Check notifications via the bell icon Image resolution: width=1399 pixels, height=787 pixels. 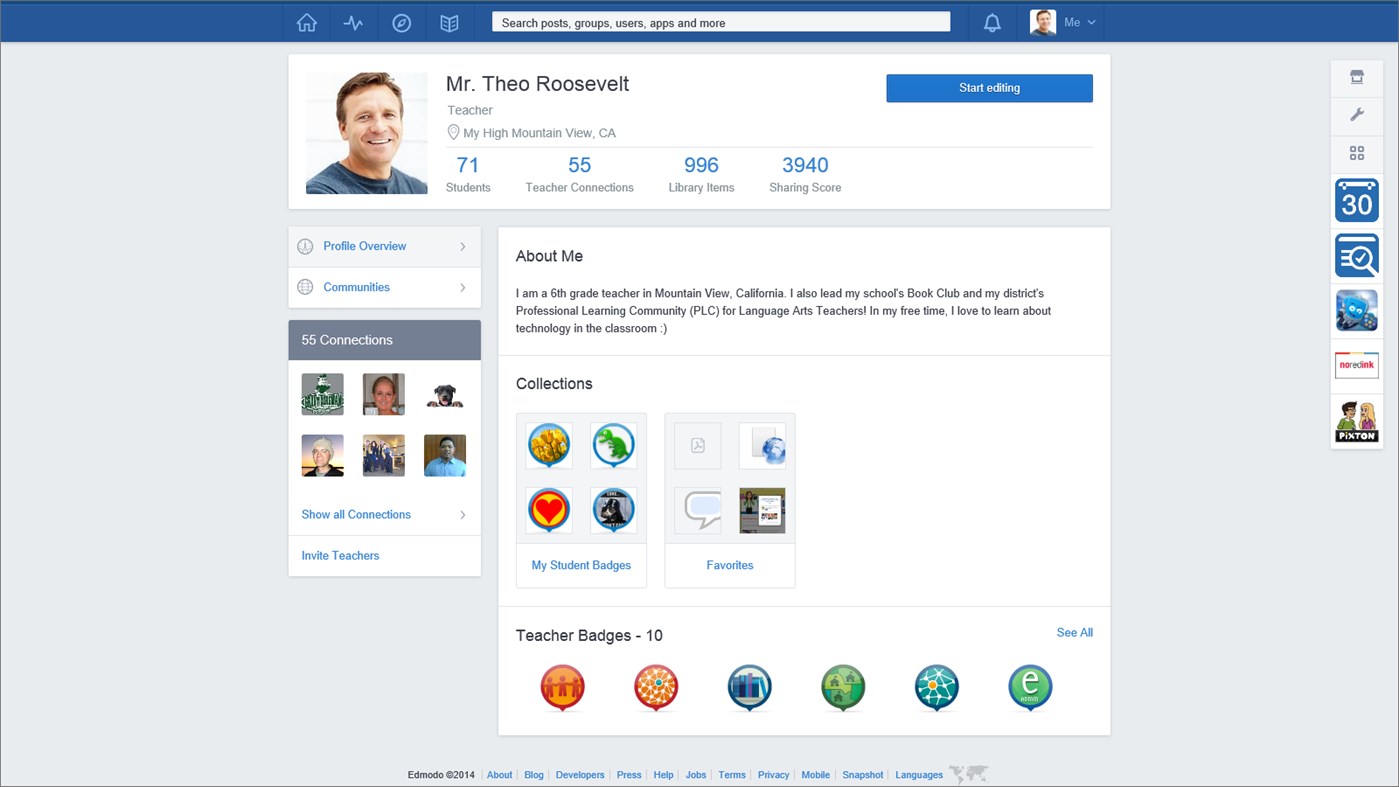pos(991,22)
